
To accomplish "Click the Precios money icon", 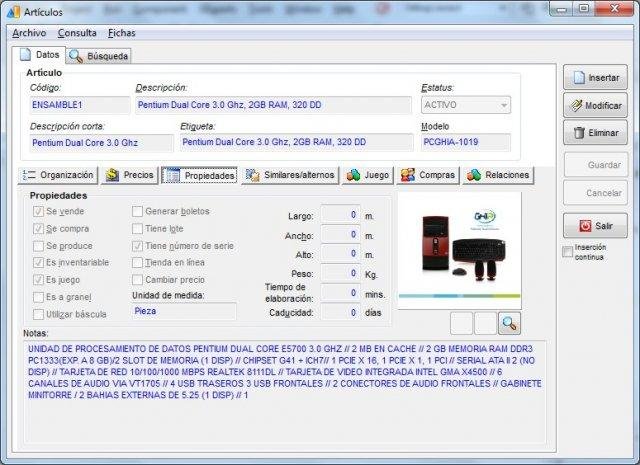I will pos(112,175).
